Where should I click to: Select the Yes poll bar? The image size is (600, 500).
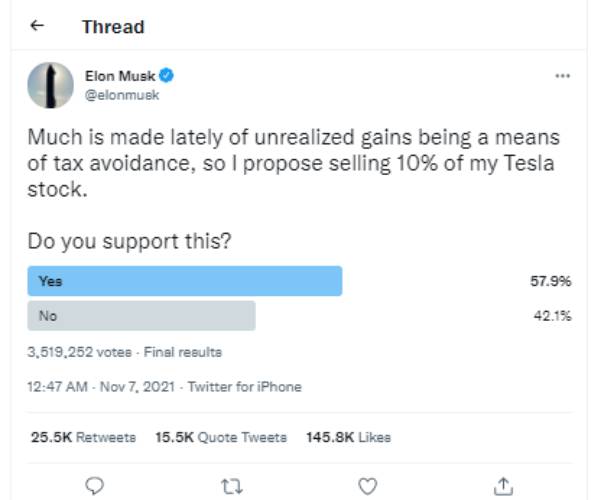[x=184, y=281]
